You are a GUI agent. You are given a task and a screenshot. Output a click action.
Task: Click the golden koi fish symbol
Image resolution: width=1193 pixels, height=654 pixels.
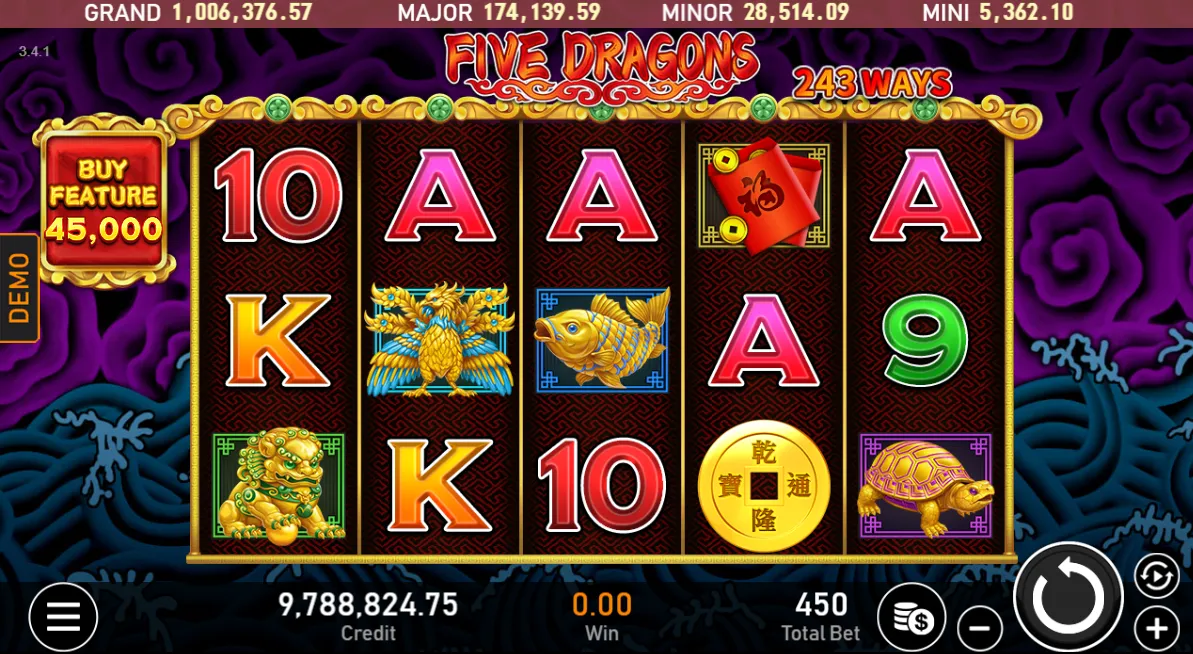tap(602, 340)
